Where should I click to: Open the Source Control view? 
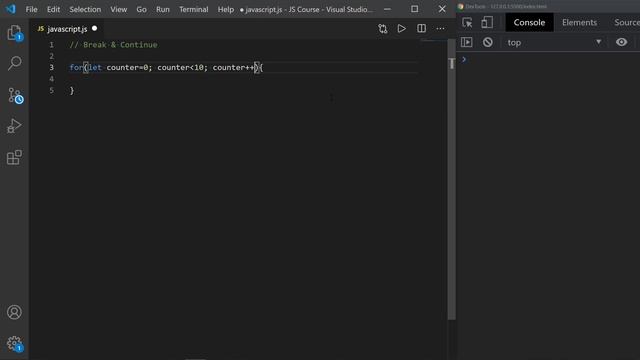[x=15, y=96]
